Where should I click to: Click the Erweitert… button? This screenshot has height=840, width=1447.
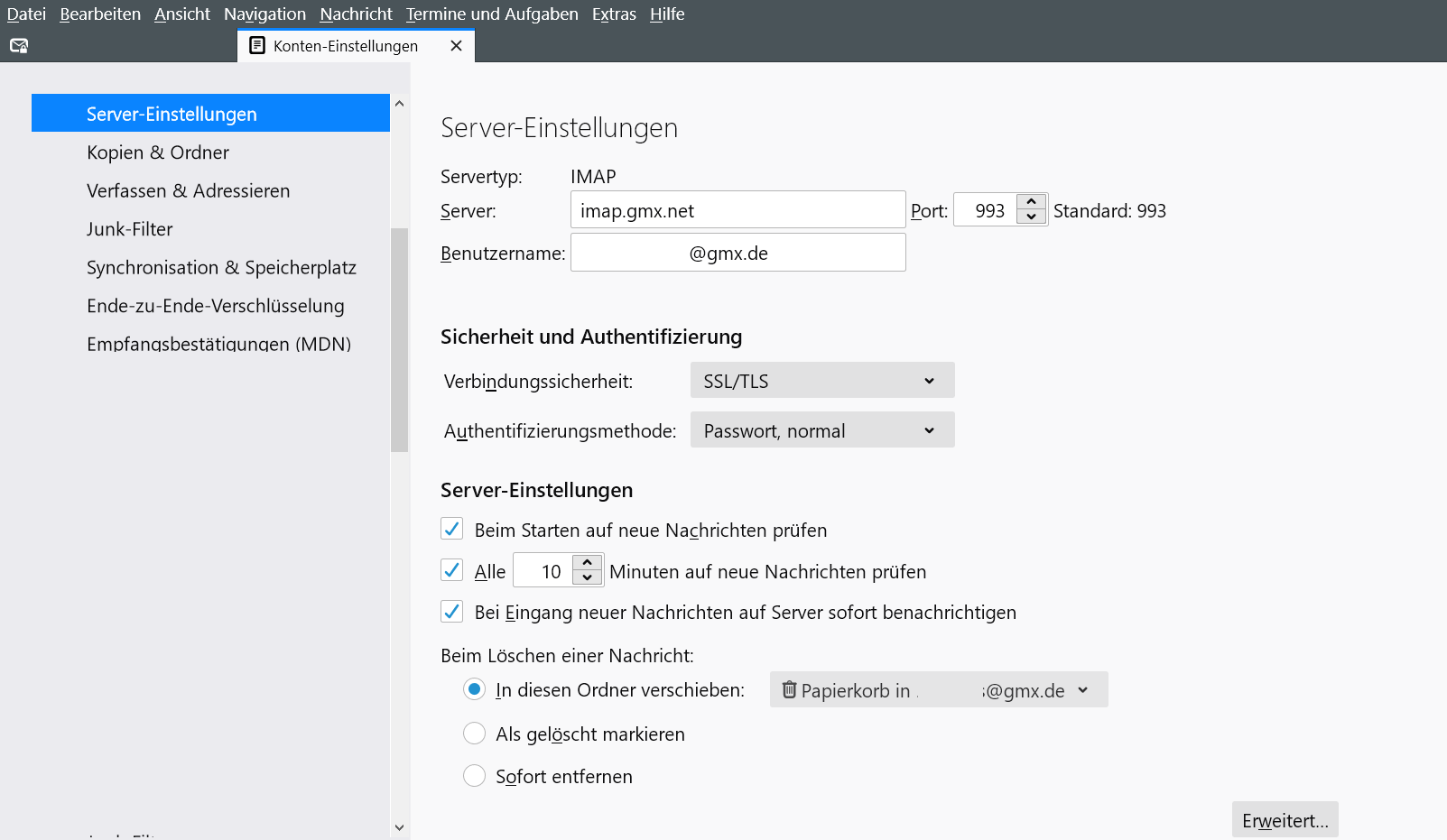(1285, 820)
